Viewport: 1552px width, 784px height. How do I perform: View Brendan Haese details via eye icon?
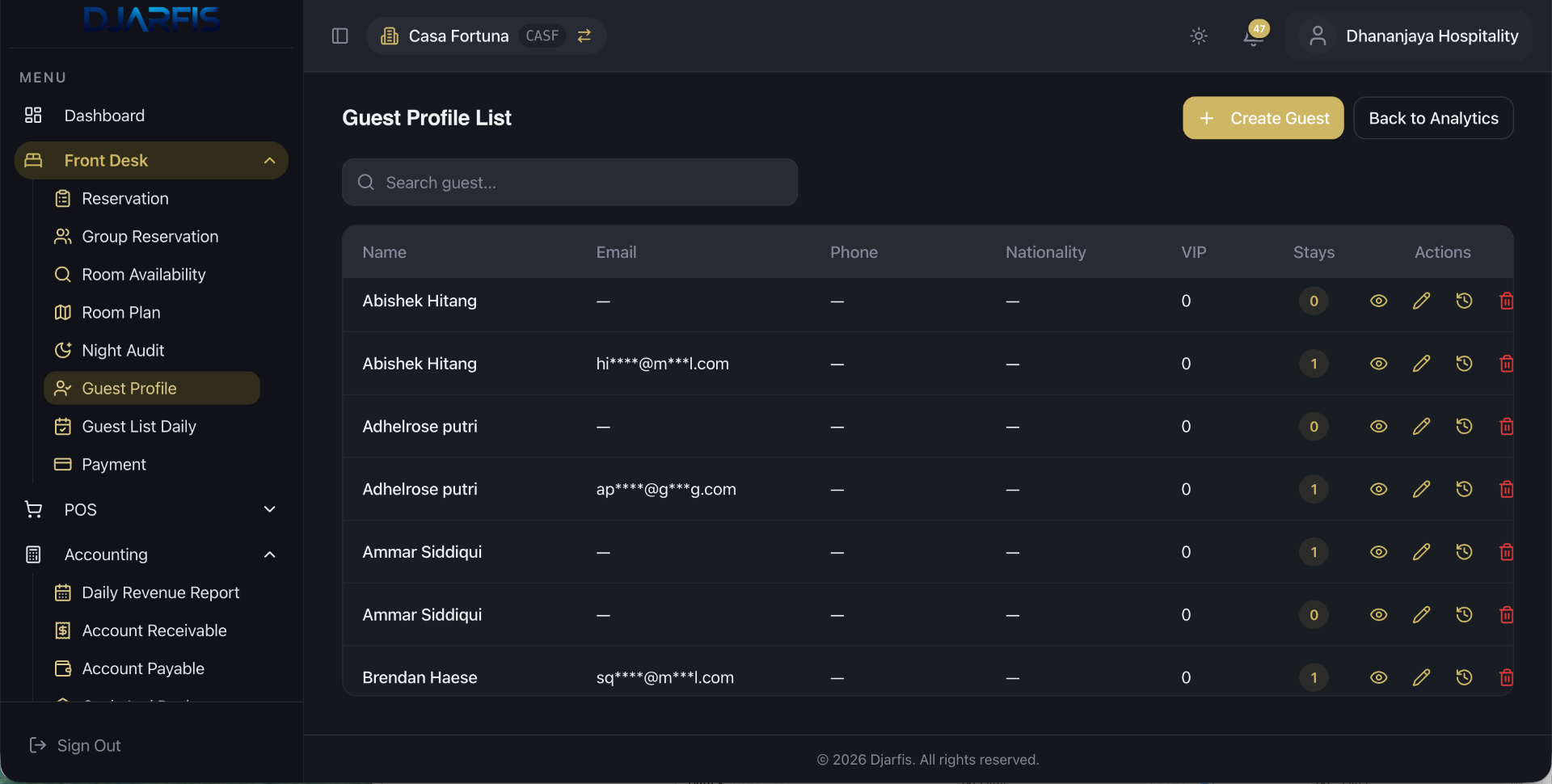(1378, 677)
